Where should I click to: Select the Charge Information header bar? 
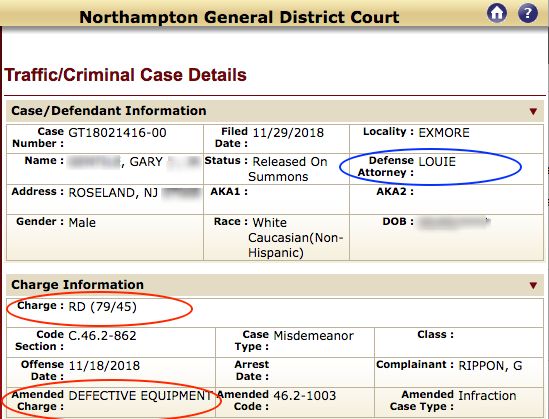pyautogui.click(x=275, y=285)
